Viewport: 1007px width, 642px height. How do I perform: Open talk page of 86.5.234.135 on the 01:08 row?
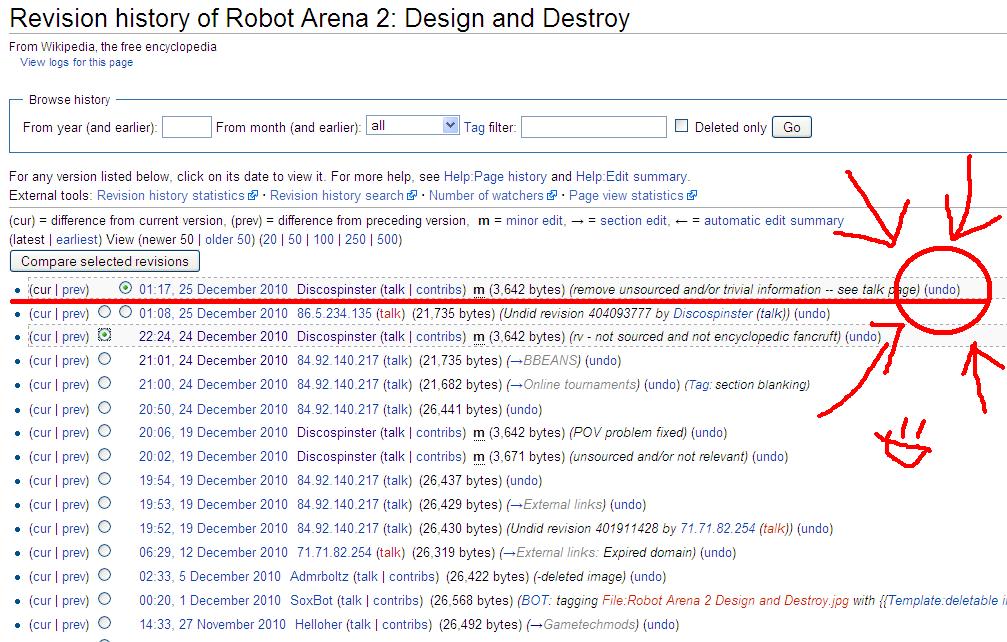point(391,313)
